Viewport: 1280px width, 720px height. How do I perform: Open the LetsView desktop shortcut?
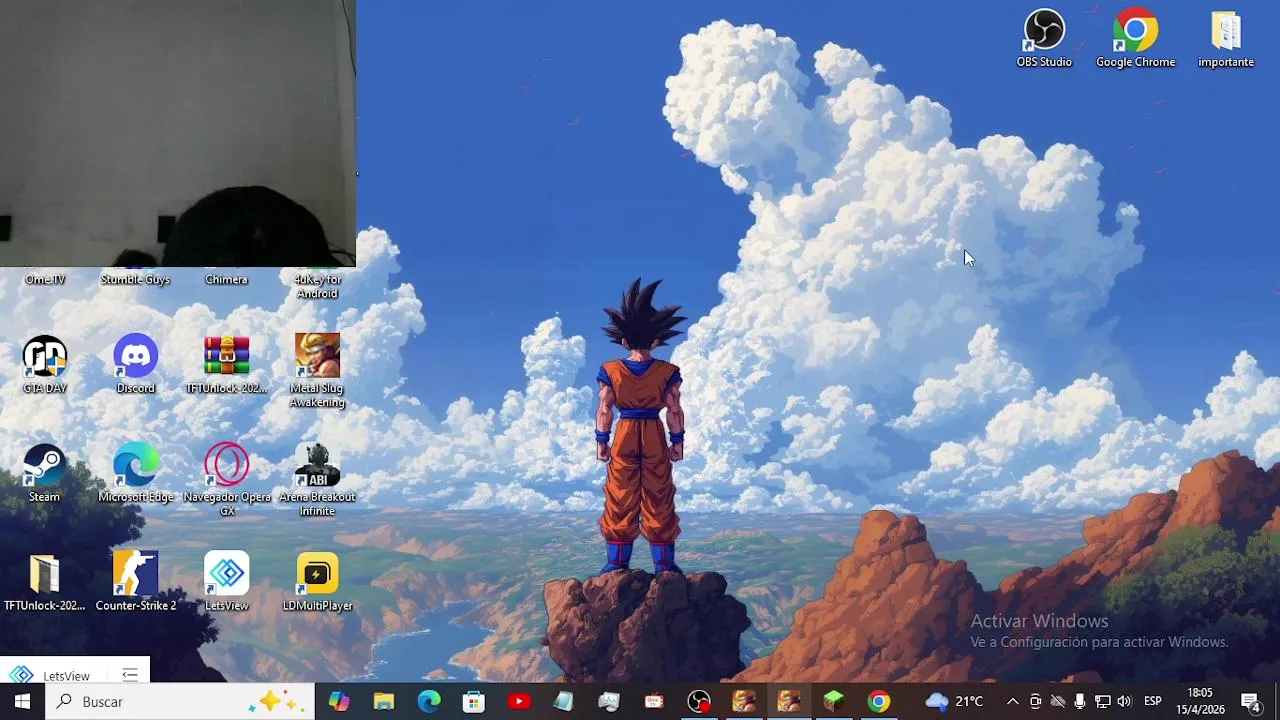coord(227,582)
